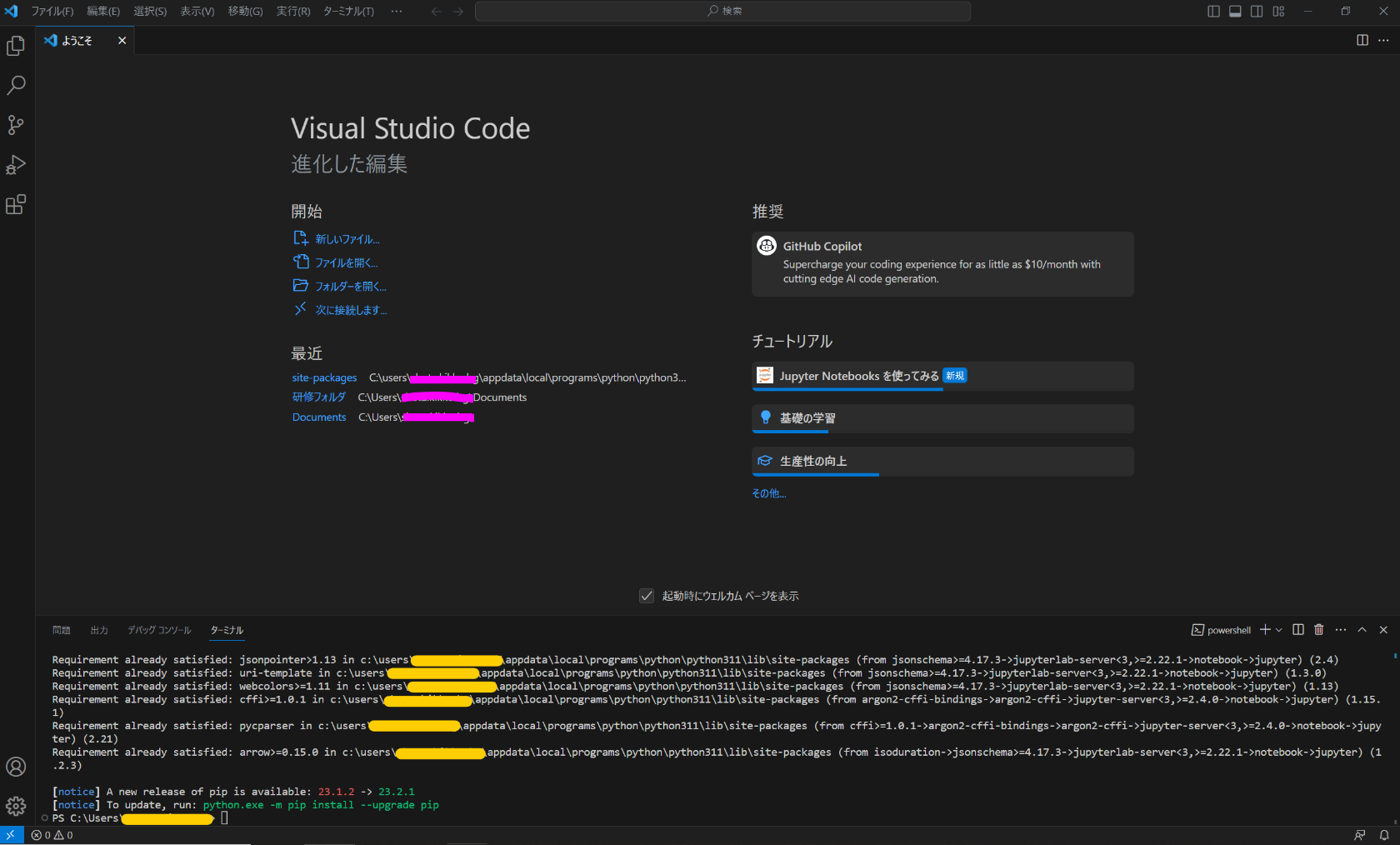Viewport: 1400px width, 845px height.
Task: Open the Run and Debug icon
Action: tap(16, 164)
